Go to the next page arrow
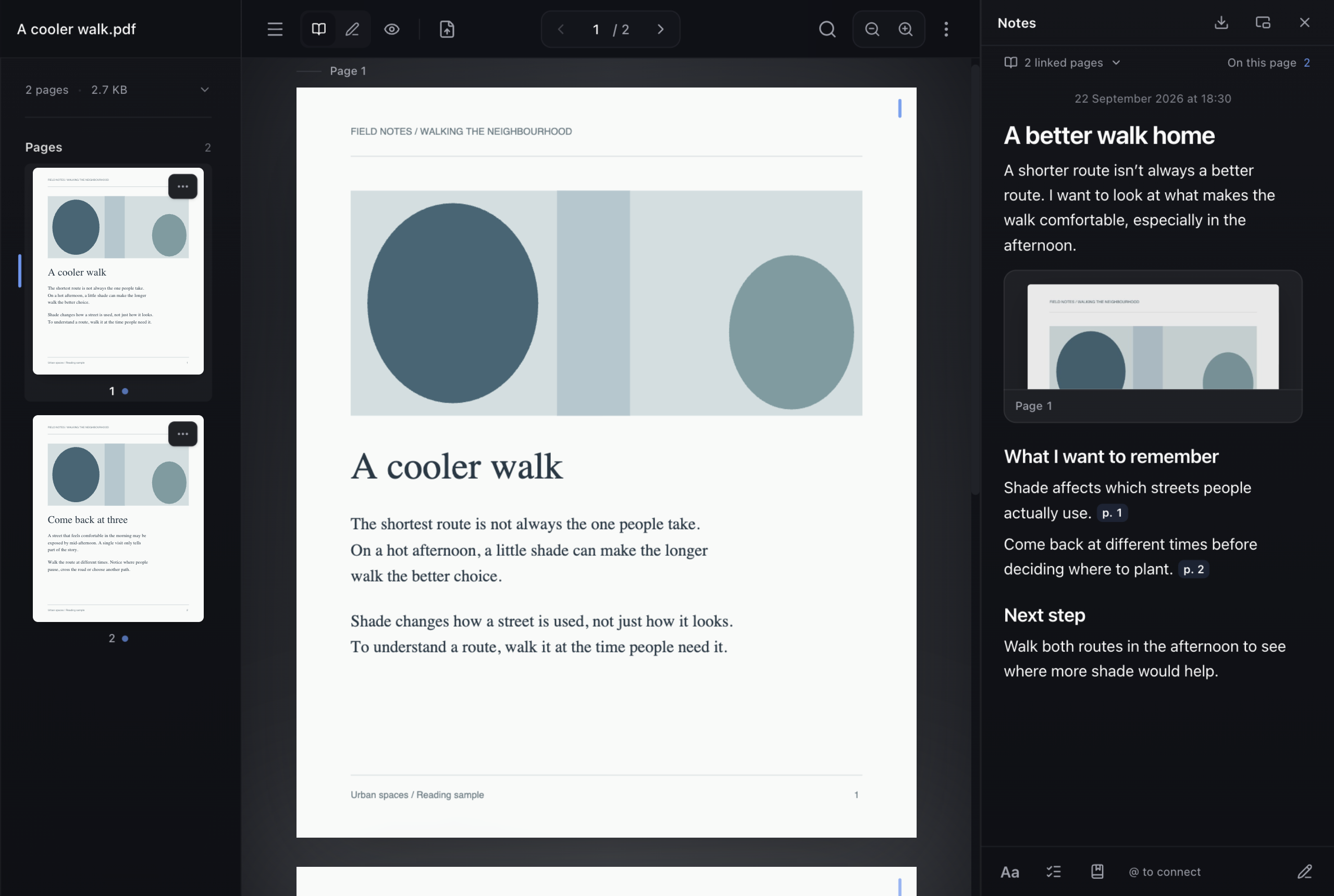 (660, 29)
